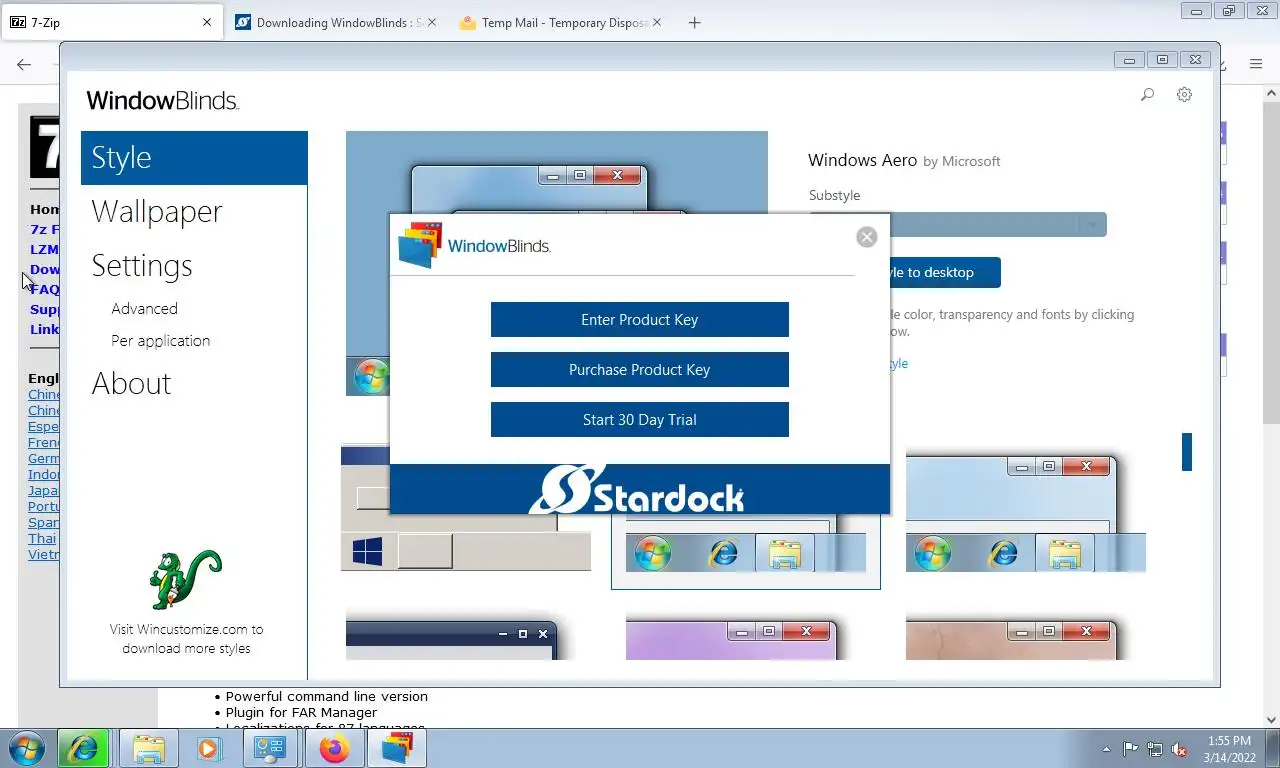Open the Settings section

coord(142,266)
